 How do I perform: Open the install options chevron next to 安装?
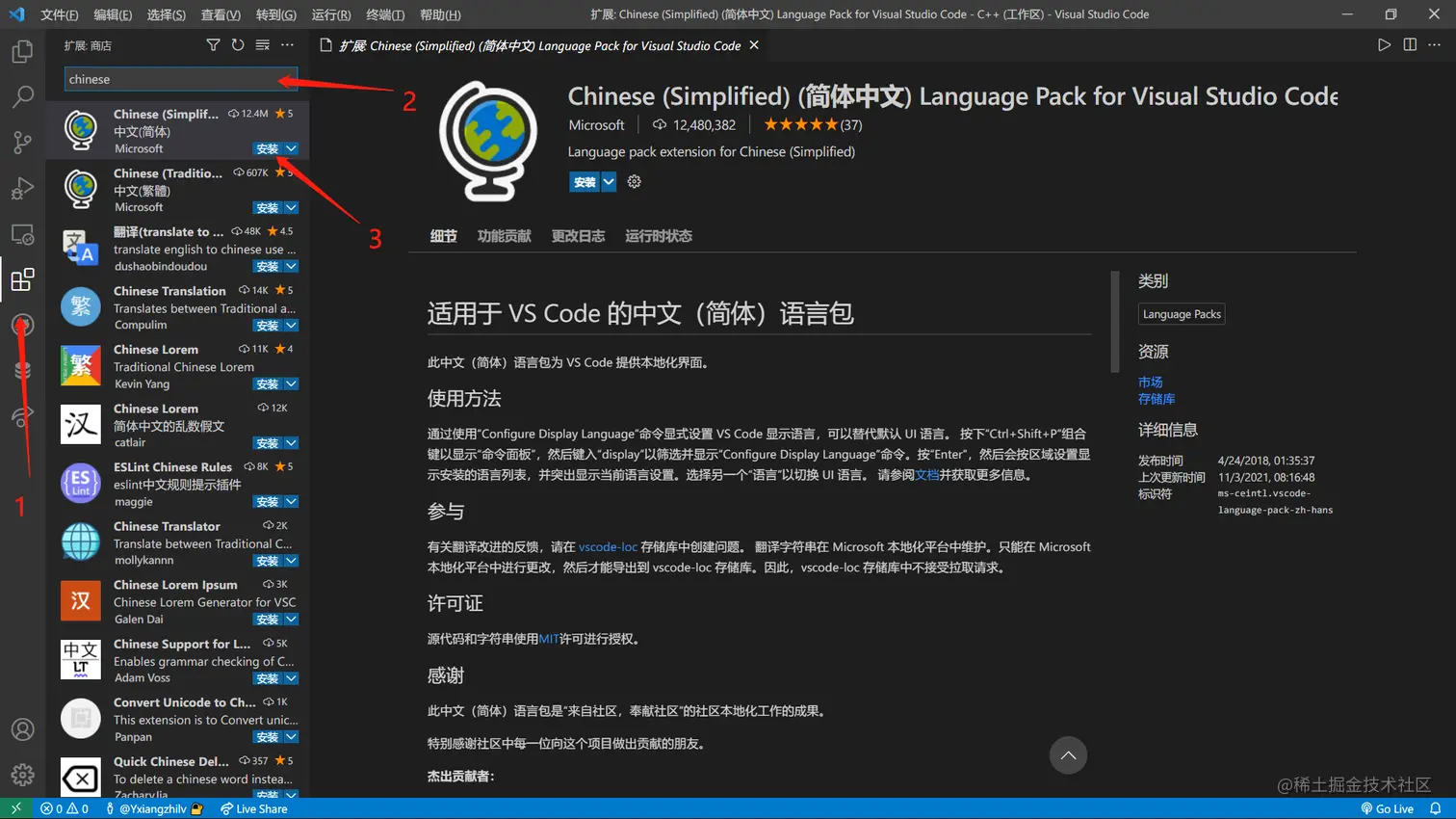(x=608, y=181)
